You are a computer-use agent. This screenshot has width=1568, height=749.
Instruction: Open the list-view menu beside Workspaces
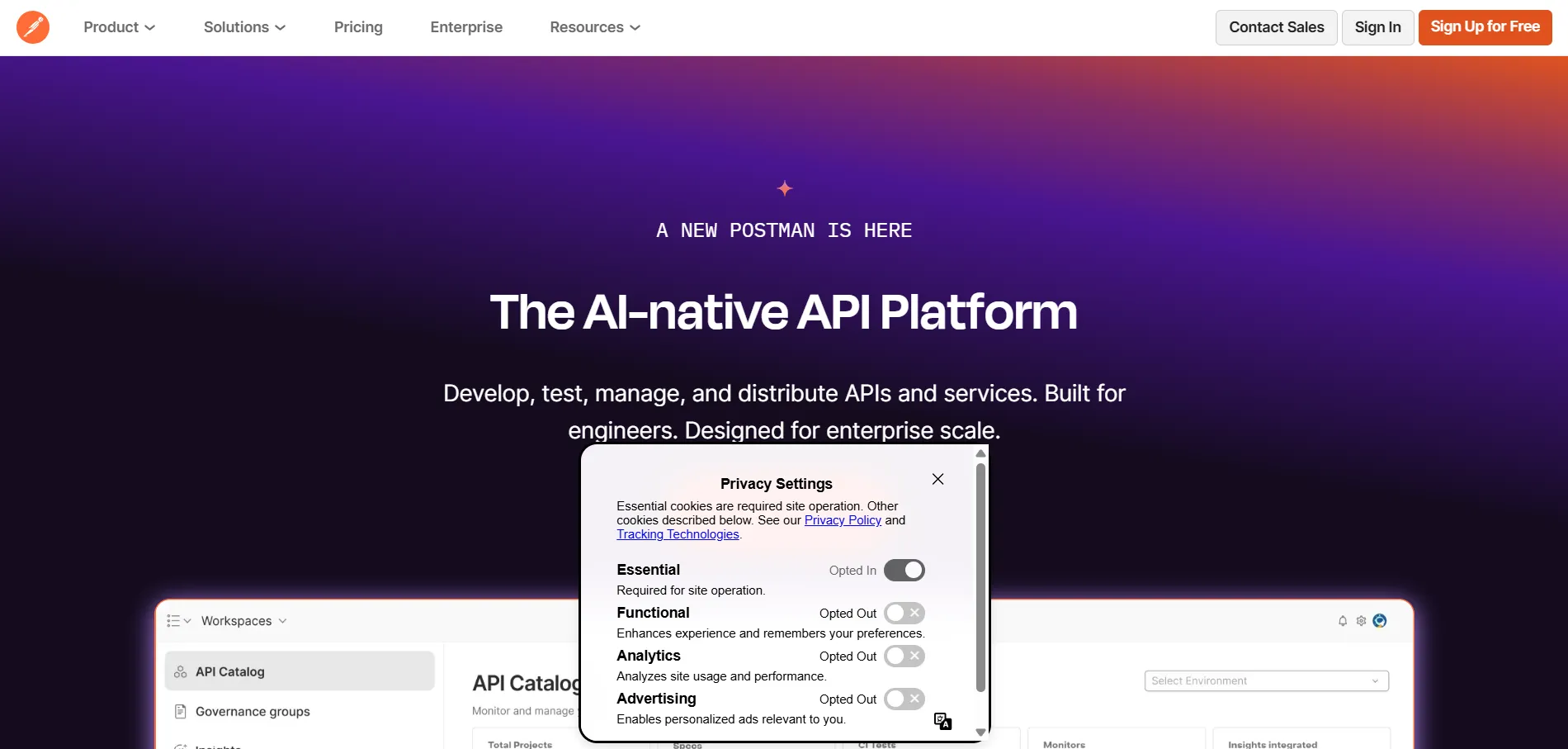[178, 621]
